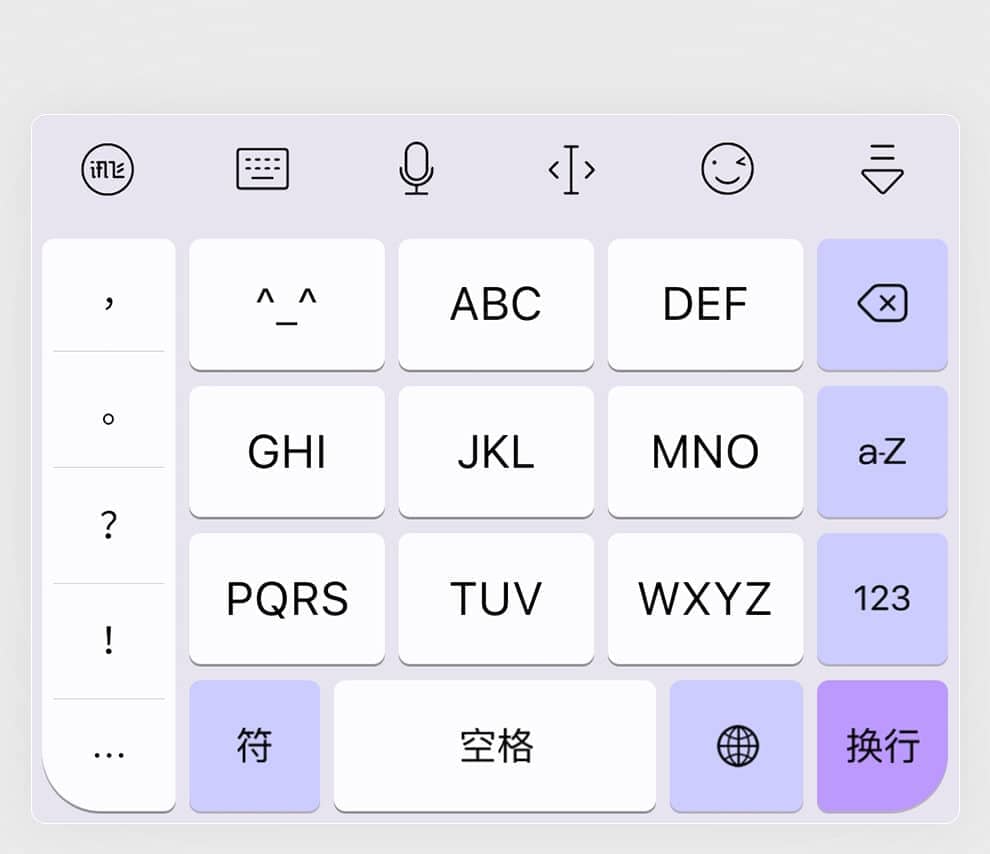Image resolution: width=990 pixels, height=854 pixels.
Task: Start voice input with microphone icon
Action: (417, 169)
